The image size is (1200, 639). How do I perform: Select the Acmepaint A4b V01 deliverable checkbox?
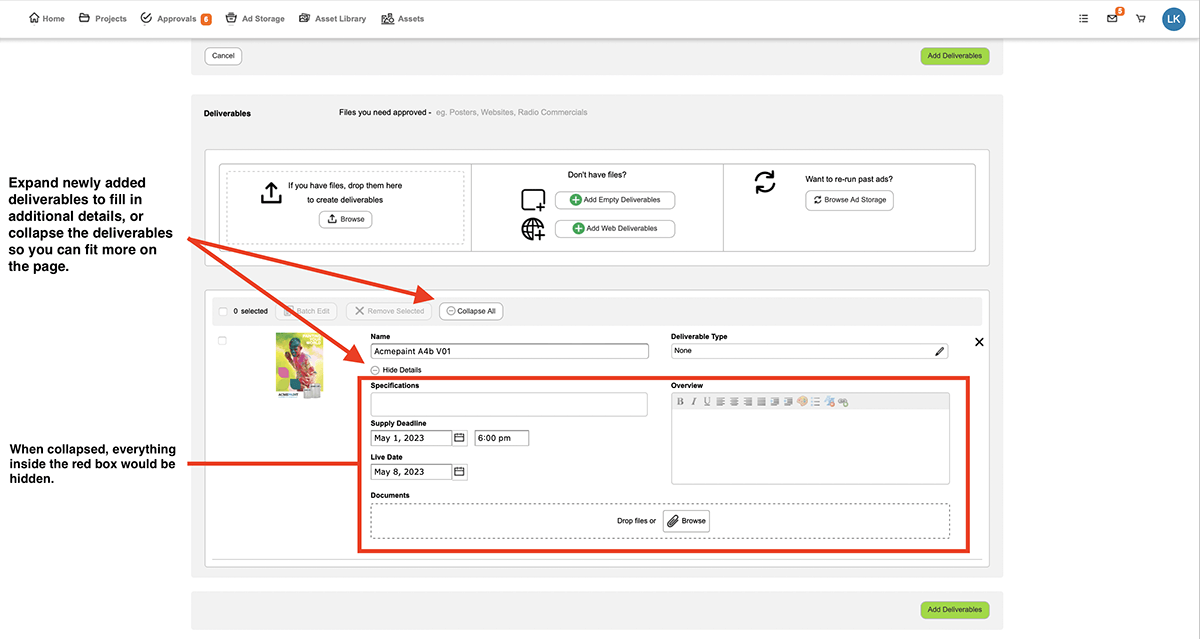(224, 341)
